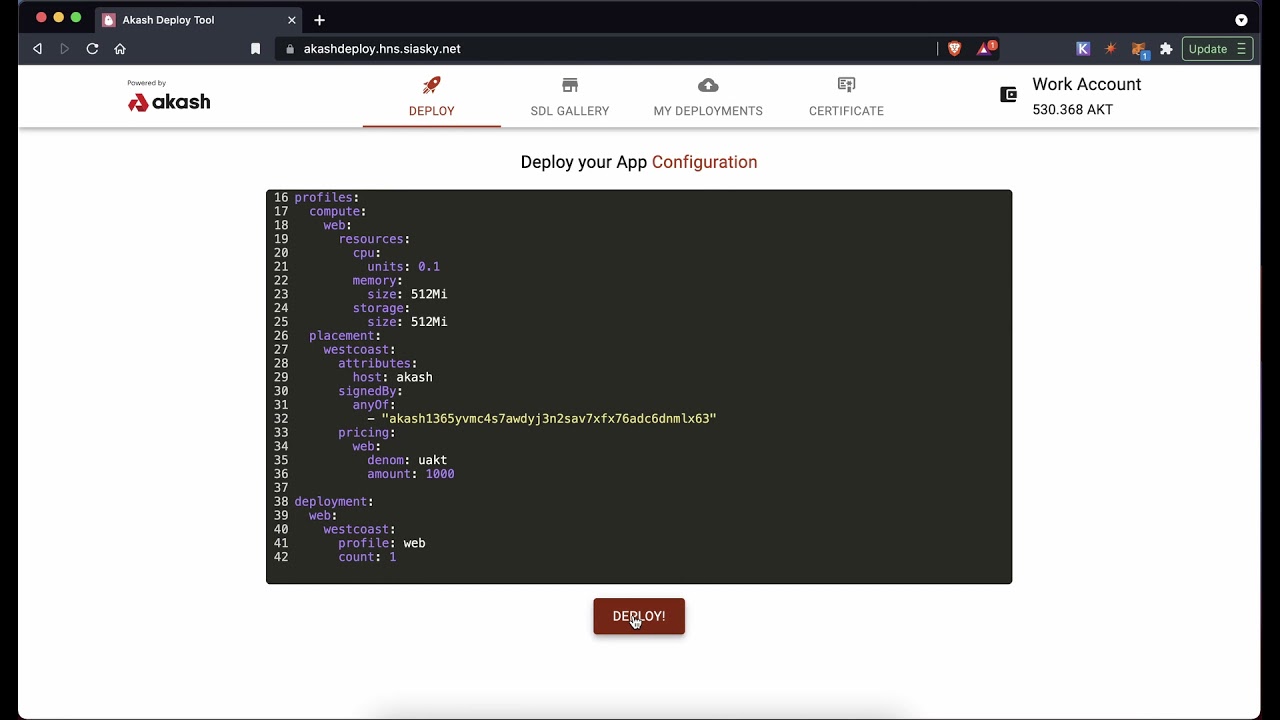The height and width of the screenshot is (720, 1280).
Task: Open the Keplr wallet extension
Action: pyautogui.click(x=1083, y=49)
